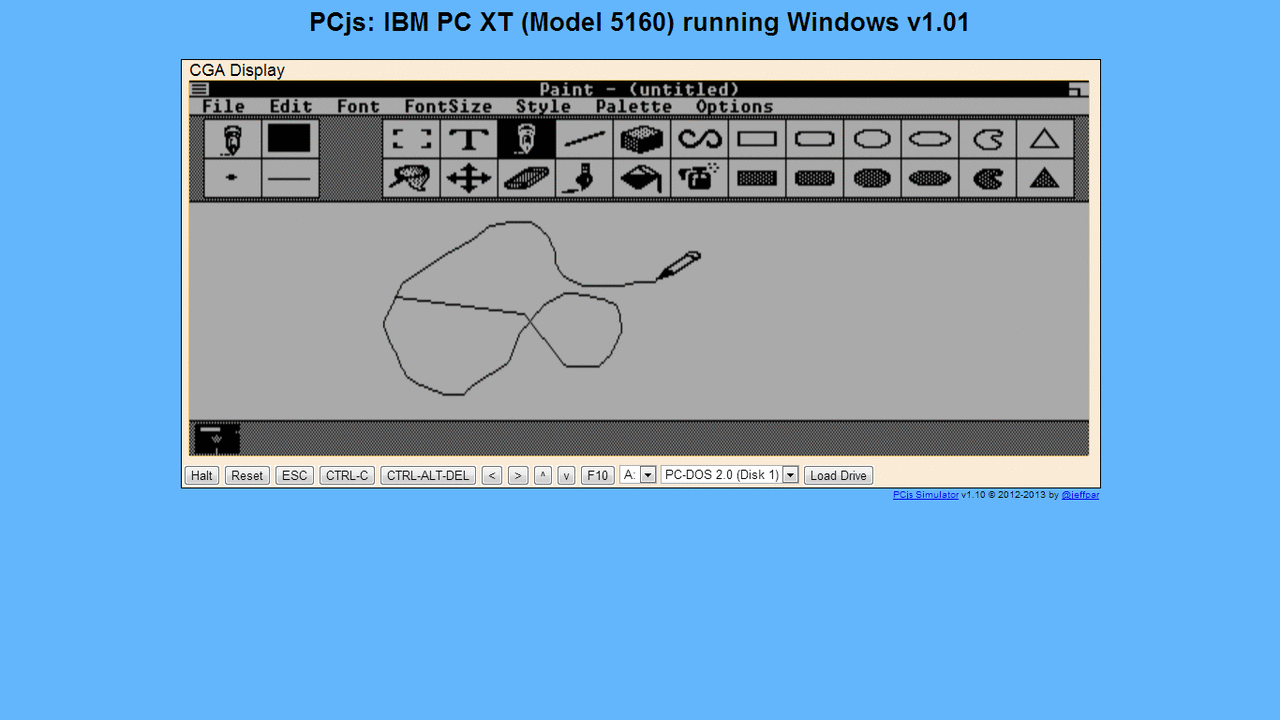Open the File menu
The image size is (1280, 720).
tap(223, 106)
